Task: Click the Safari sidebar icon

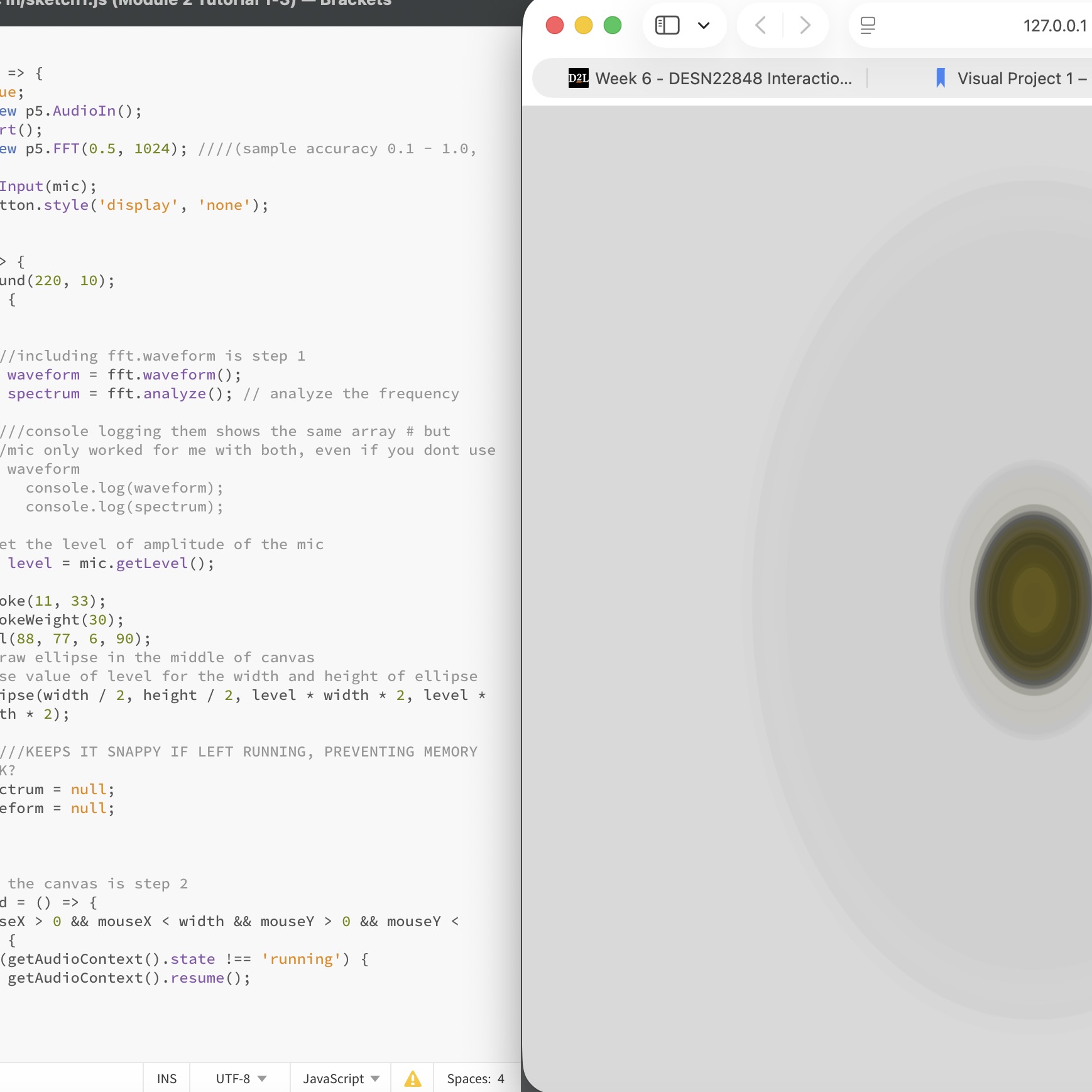Action: click(667, 25)
